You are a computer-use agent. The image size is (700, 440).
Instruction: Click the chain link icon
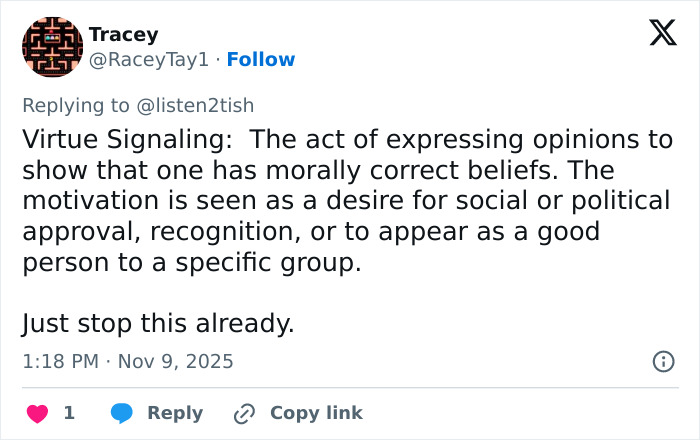[244, 413]
